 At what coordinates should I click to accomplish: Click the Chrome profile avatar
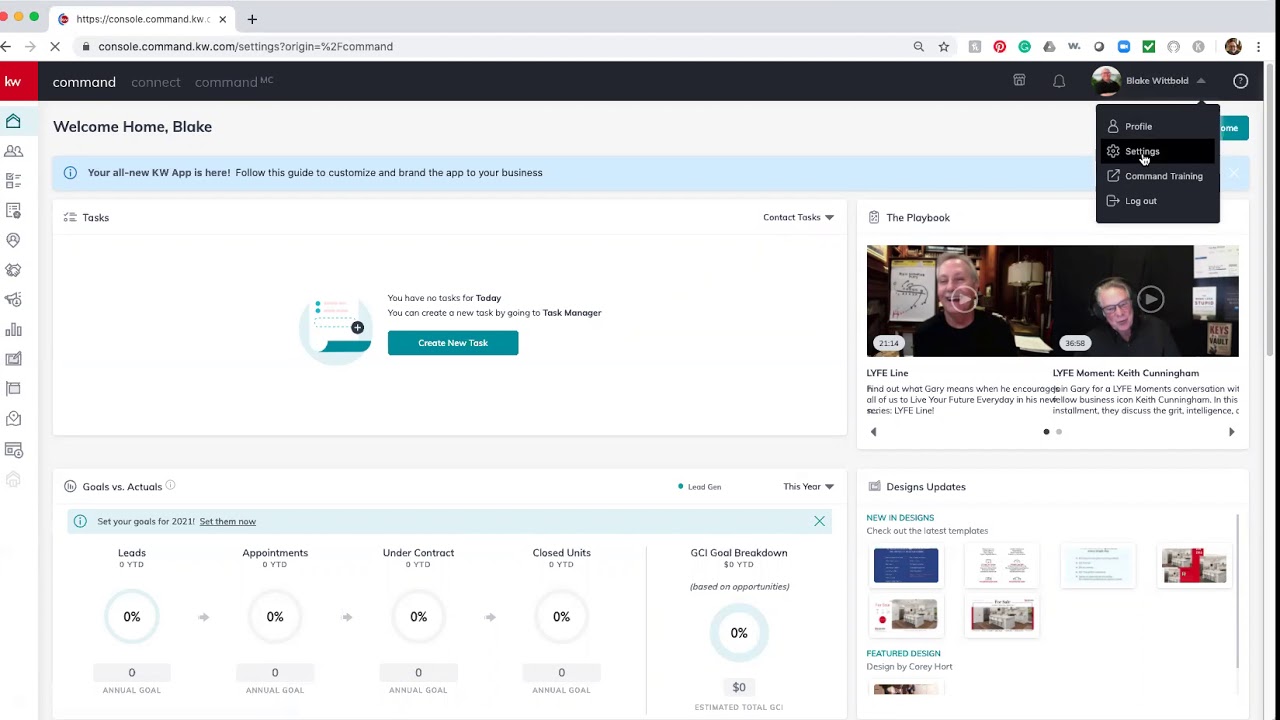1233,47
